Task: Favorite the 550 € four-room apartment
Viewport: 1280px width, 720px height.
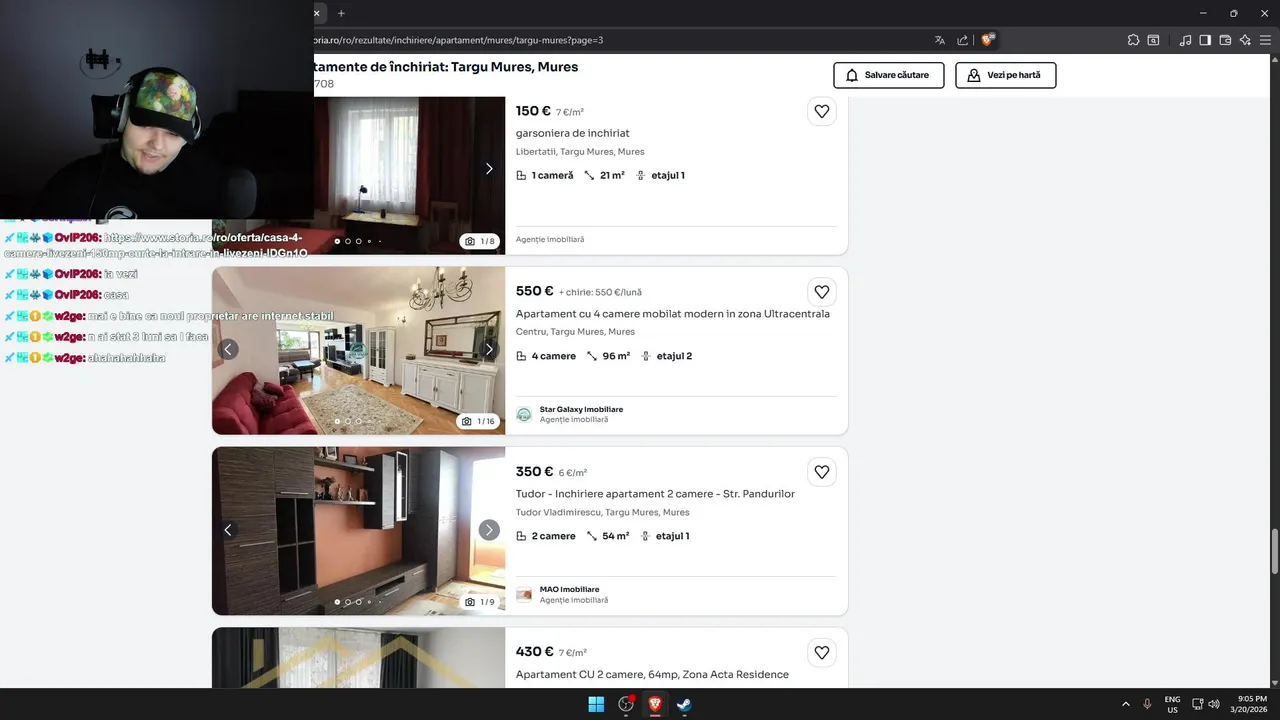Action: coord(822,292)
